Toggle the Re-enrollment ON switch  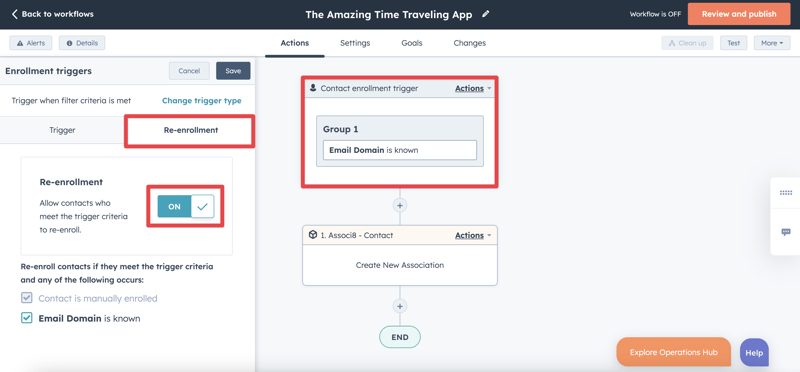pyautogui.click(x=186, y=207)
